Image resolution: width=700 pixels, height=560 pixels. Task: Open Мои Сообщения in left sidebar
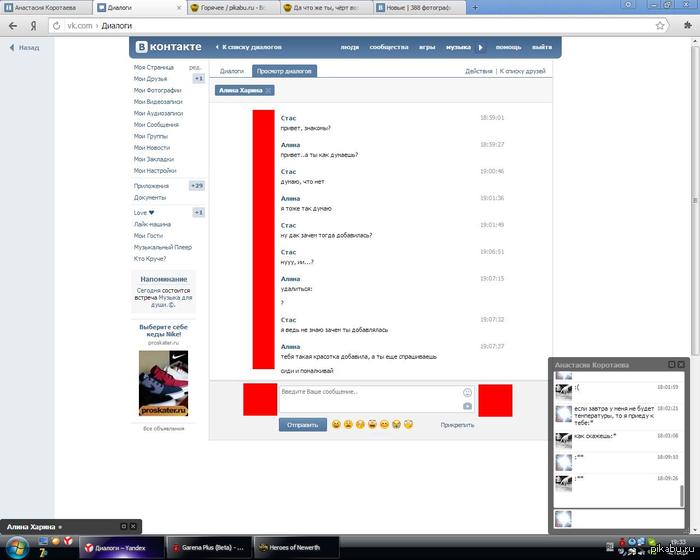click(154, 125)
